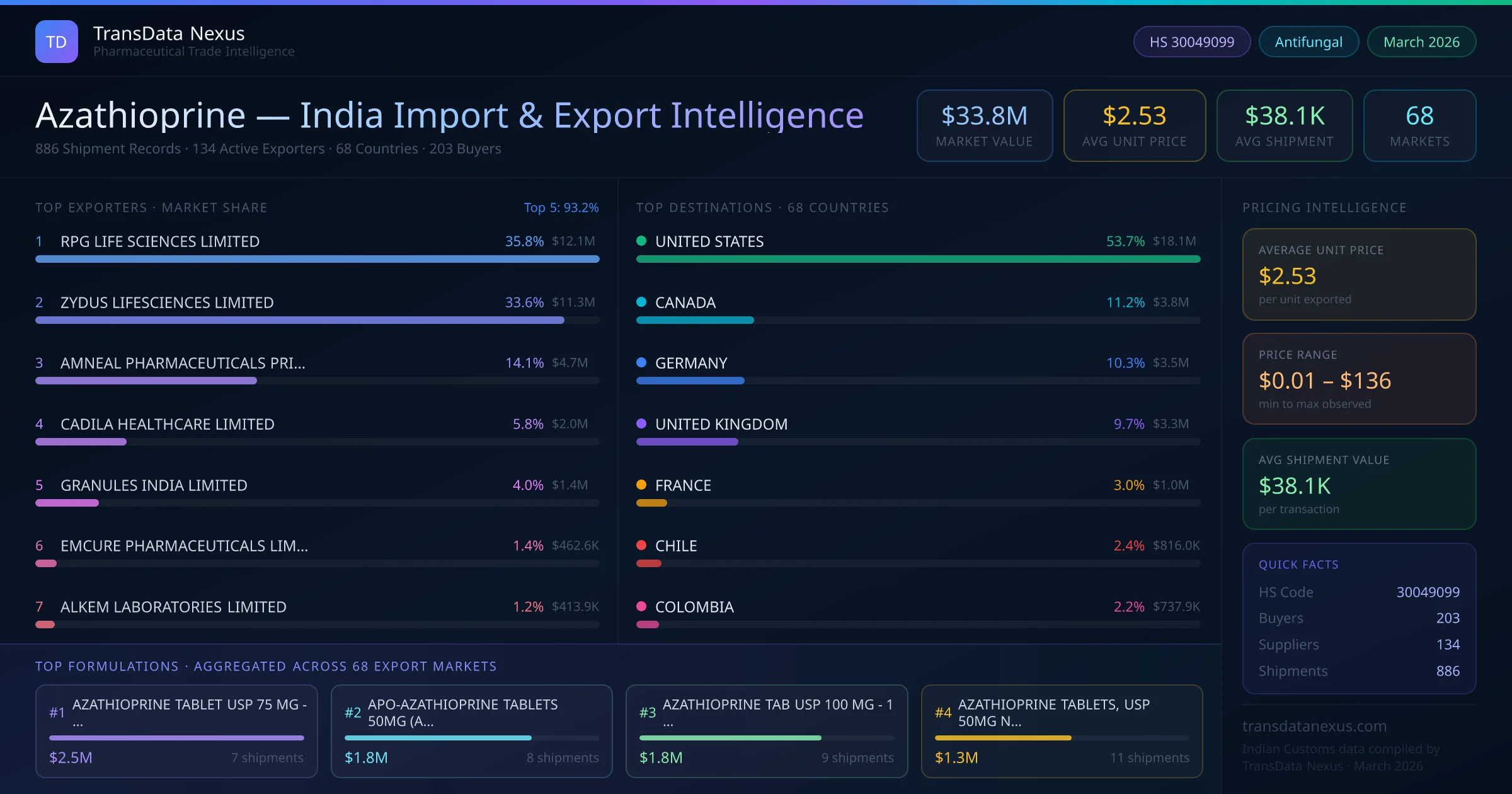Select the HS 30049099 tag
Viewport: 1512px width, 794px height.
pos(1191,42)
